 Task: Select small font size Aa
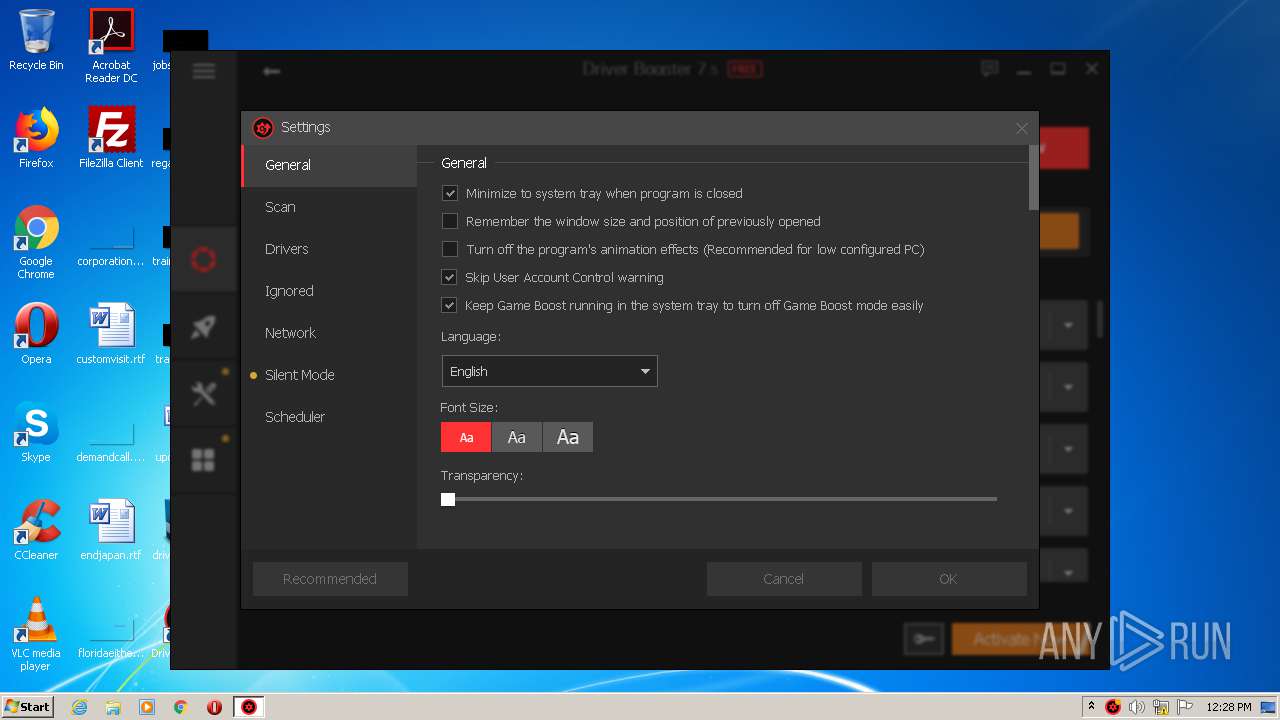pyautogui.click(x=466, y=437)
